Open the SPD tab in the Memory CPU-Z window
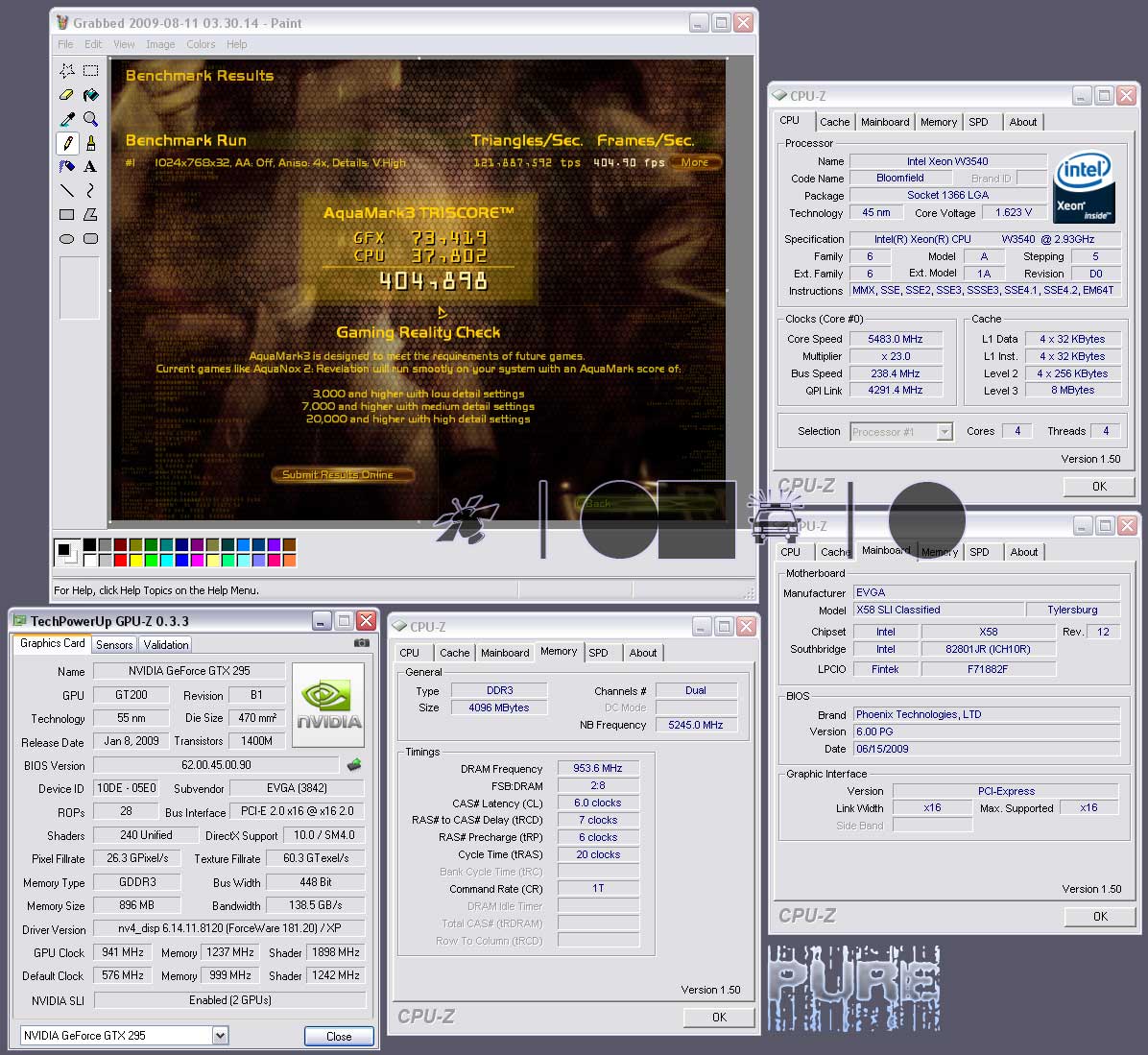Image resolution: width=1148 pixels, height=1055 pixels. pyautogui.click(x=598, y=653)
